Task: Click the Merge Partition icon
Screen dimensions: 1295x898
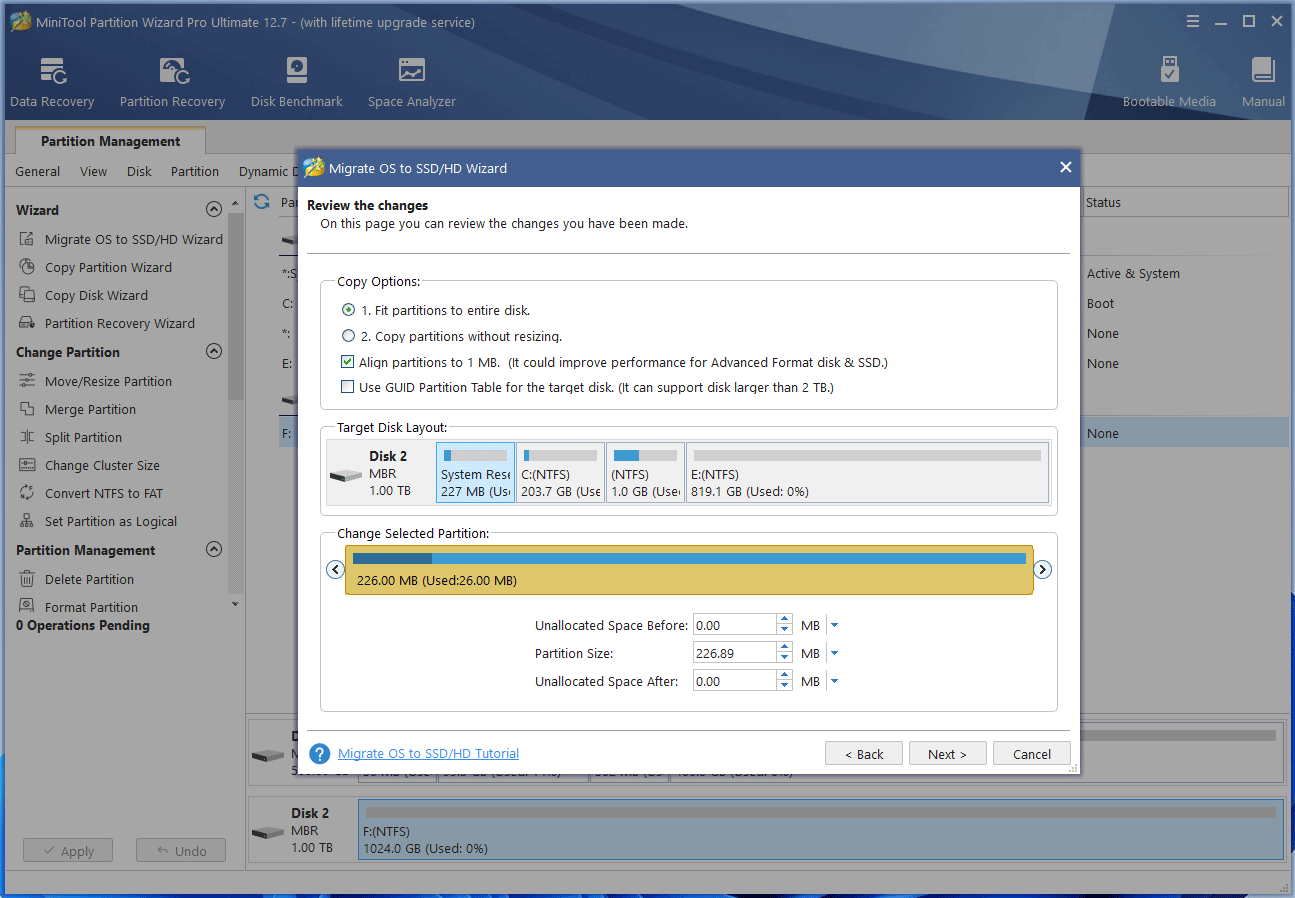Action: [x=27, y=409]
